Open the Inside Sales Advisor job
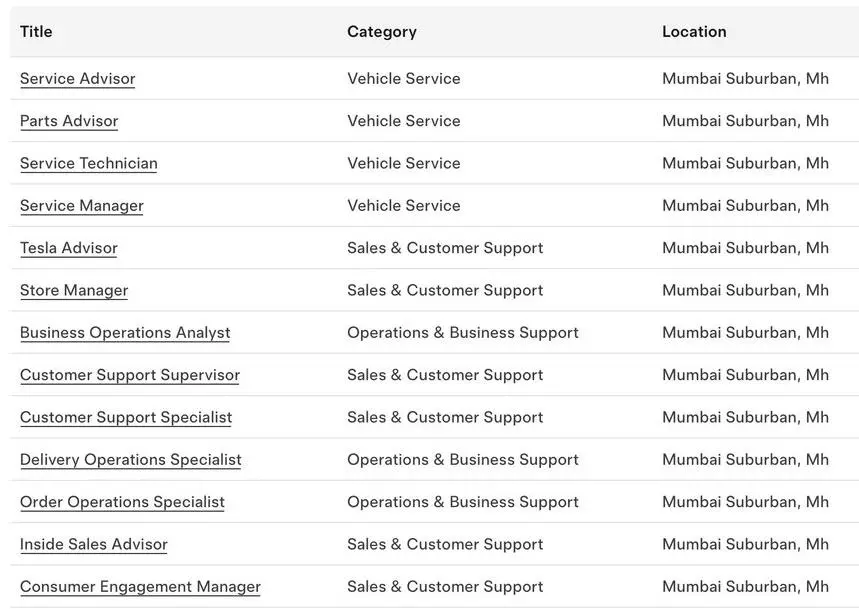The height and width of the screenshot is (609, 859). [x=94, y=544]
